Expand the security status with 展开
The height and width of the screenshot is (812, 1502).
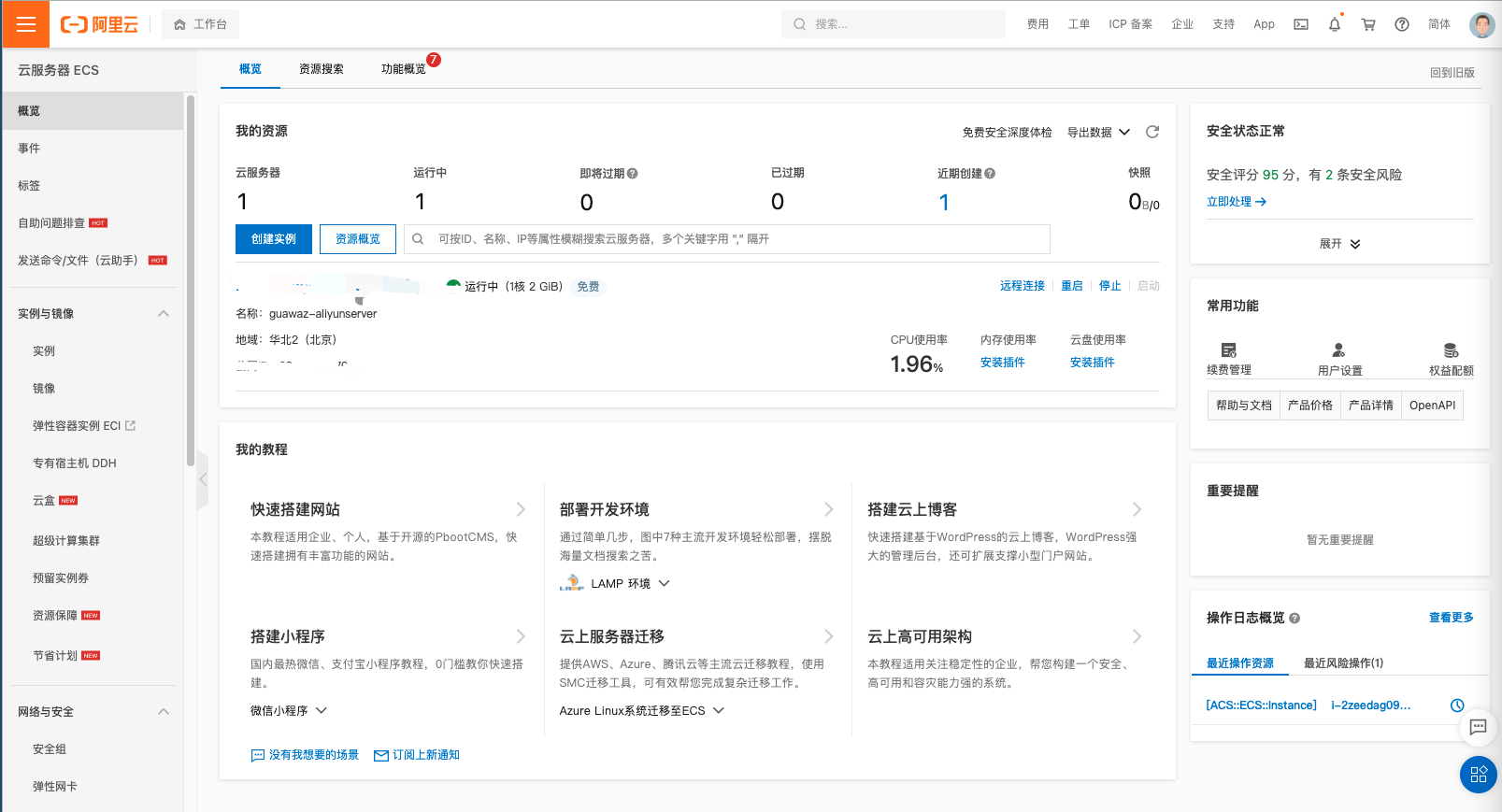tap(1340, 244)
